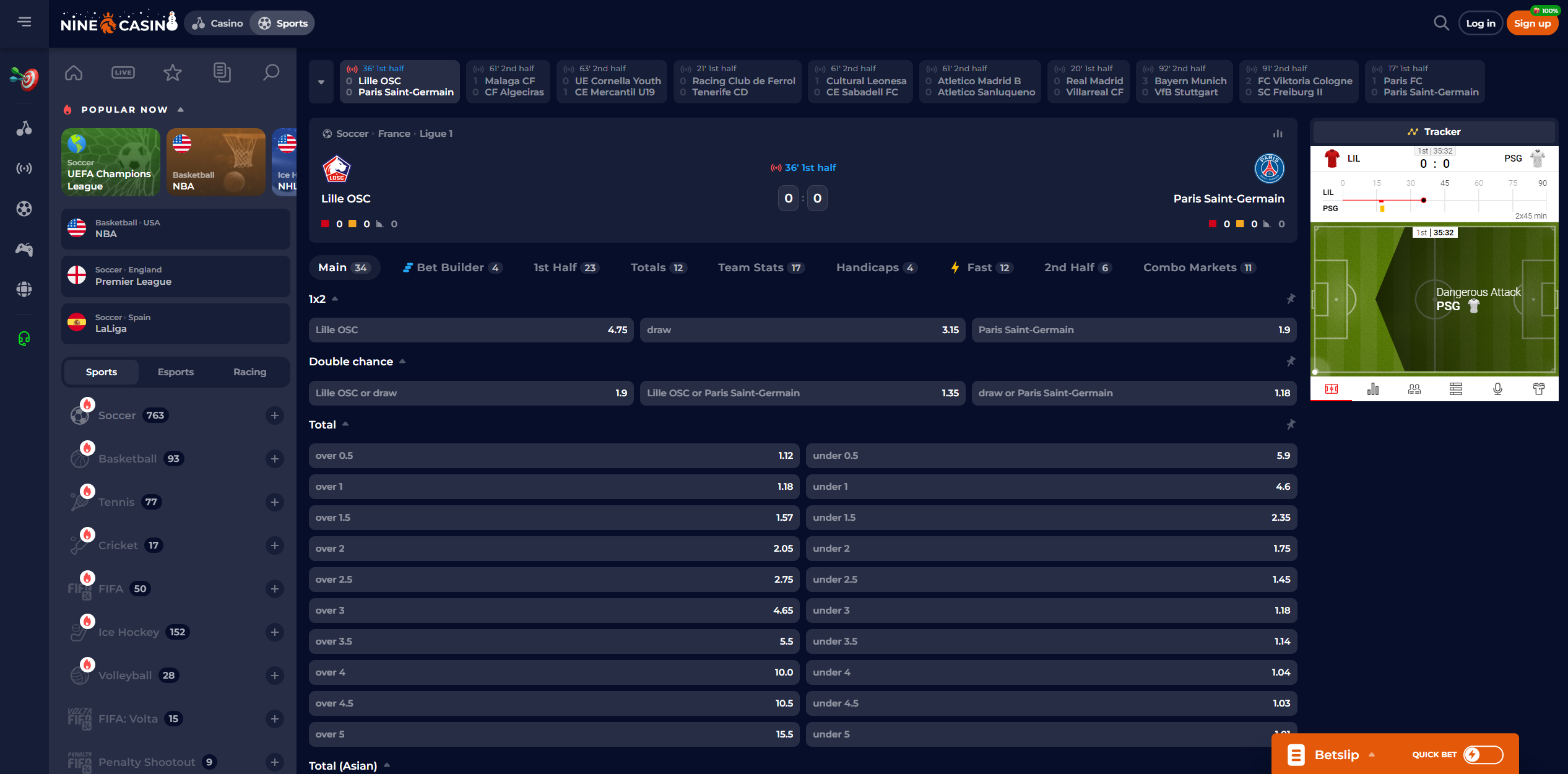Select tracker jersey icon
1568x774 pixels.
1538,389
